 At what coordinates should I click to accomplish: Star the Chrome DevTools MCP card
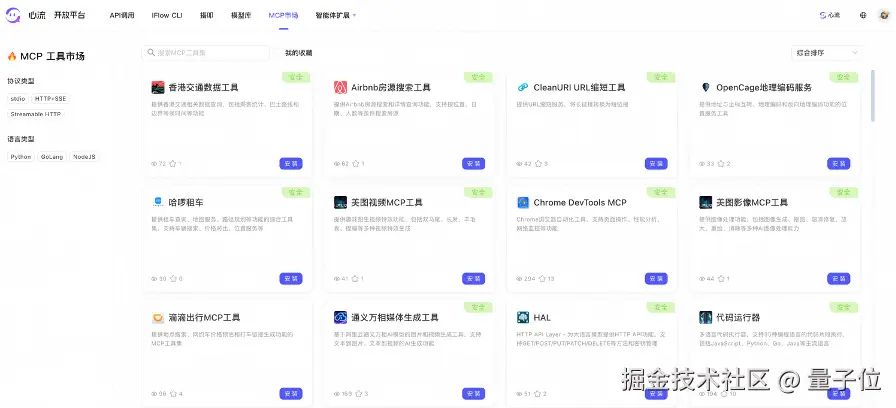(x=542, y=279)
